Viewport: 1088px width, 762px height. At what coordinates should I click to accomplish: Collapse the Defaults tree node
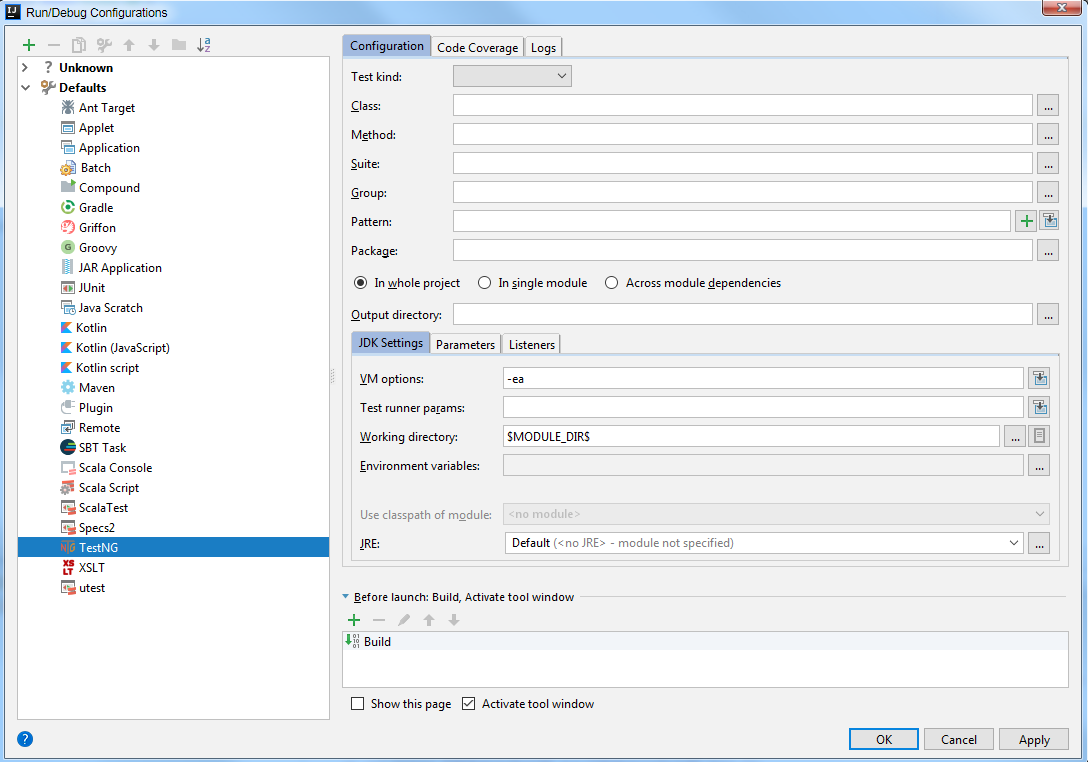(26, 87)
